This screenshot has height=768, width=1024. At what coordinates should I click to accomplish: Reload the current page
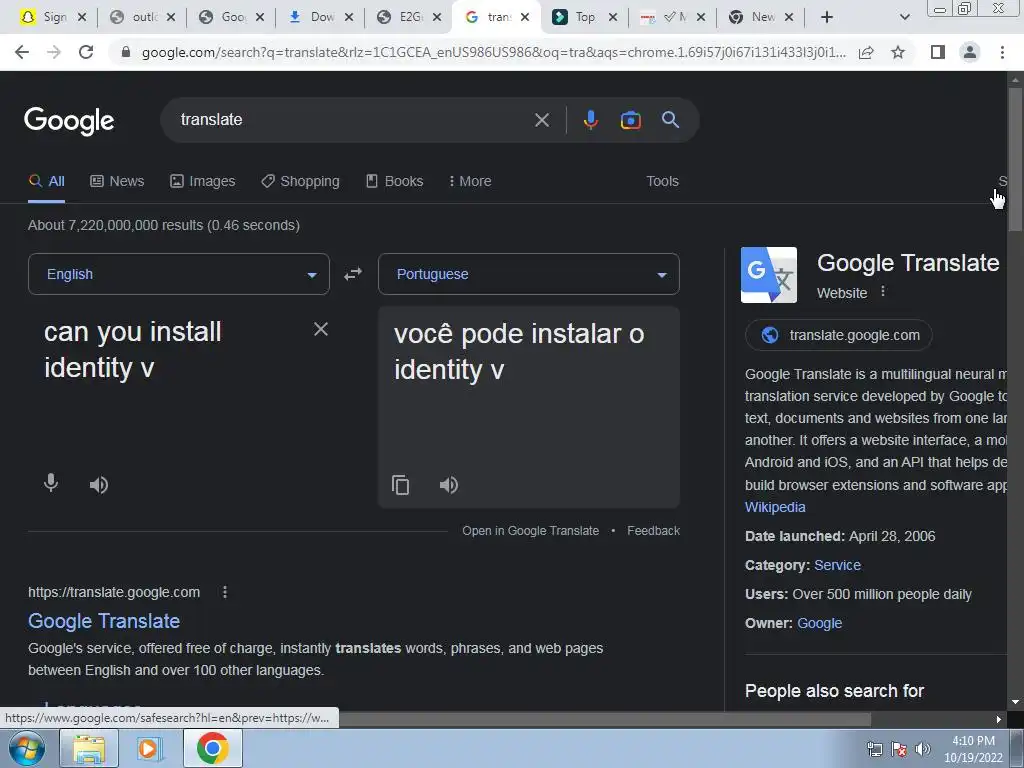(86, 52)
